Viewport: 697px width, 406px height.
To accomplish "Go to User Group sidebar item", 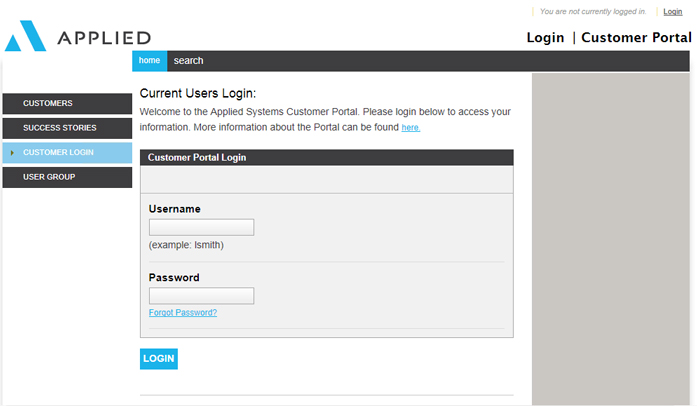I will pyautogui.click(x=67, y=177).
